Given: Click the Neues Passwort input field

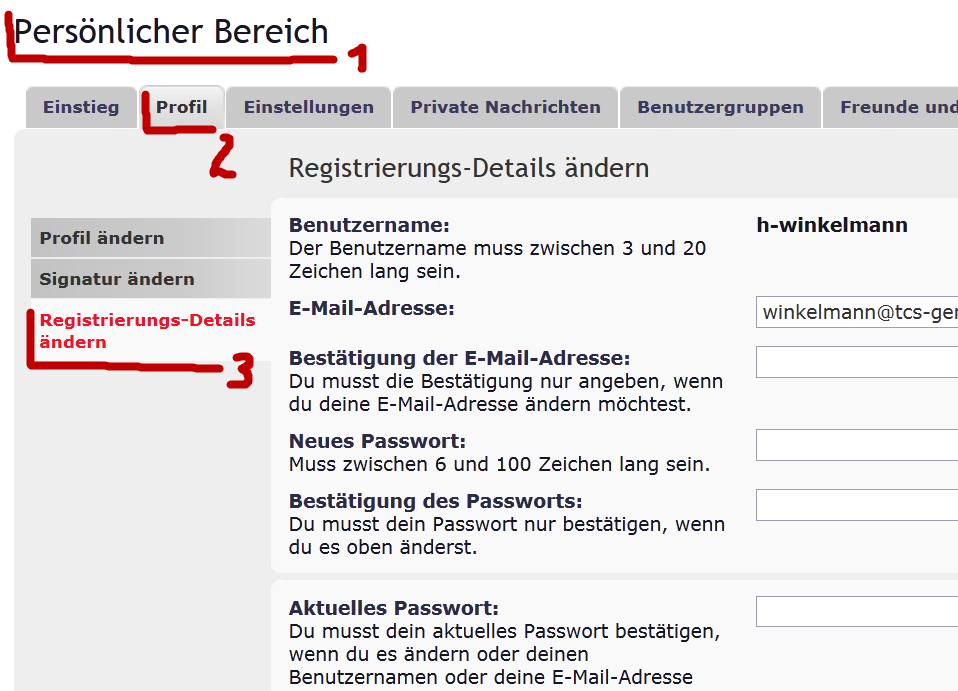Looking at the screenshot, I should 857,445.
